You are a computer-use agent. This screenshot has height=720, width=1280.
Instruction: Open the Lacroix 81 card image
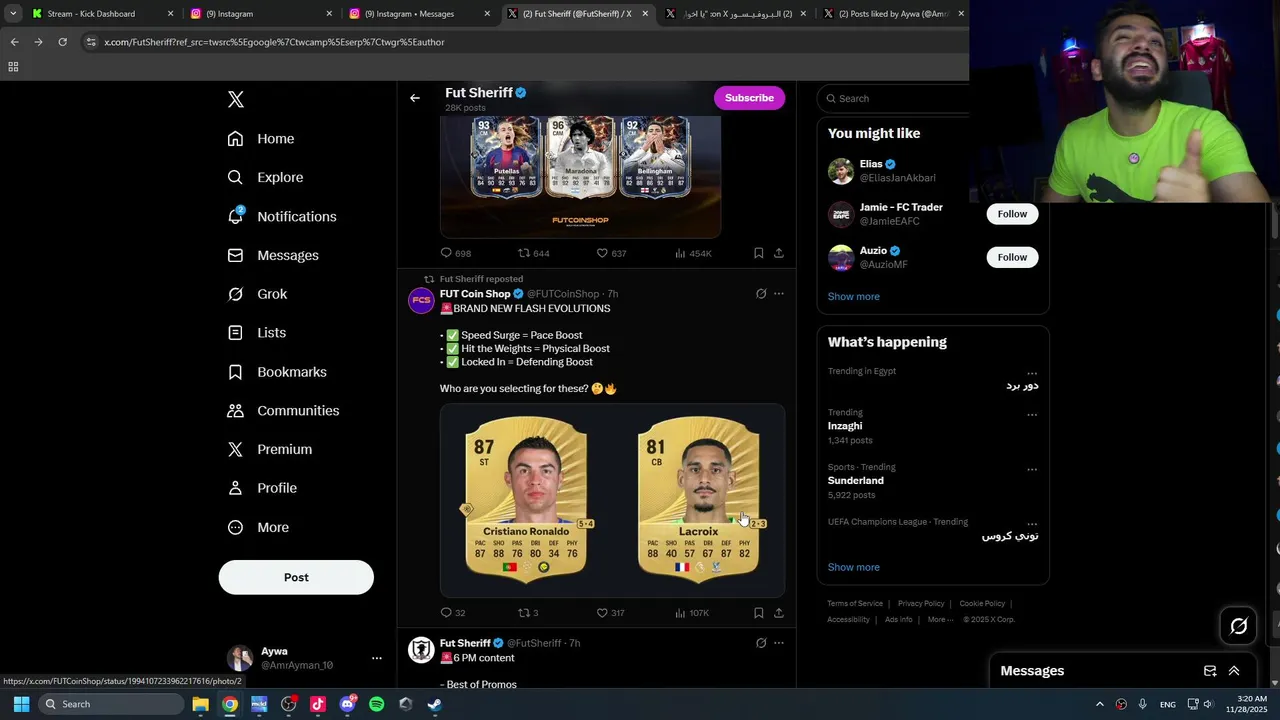(698, 498)
